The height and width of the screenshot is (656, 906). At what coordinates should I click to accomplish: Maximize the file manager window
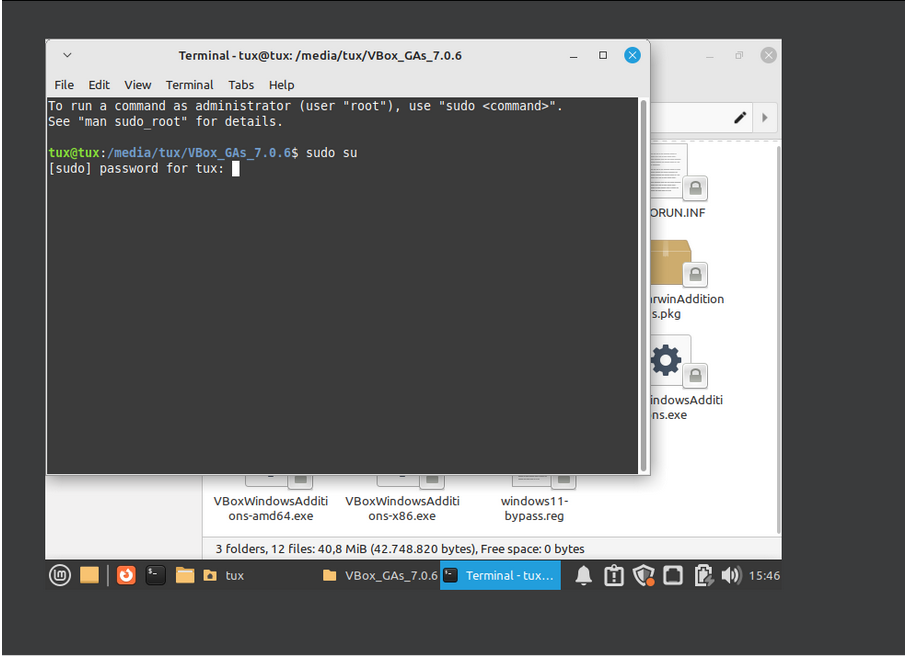[x=739, y=55]
